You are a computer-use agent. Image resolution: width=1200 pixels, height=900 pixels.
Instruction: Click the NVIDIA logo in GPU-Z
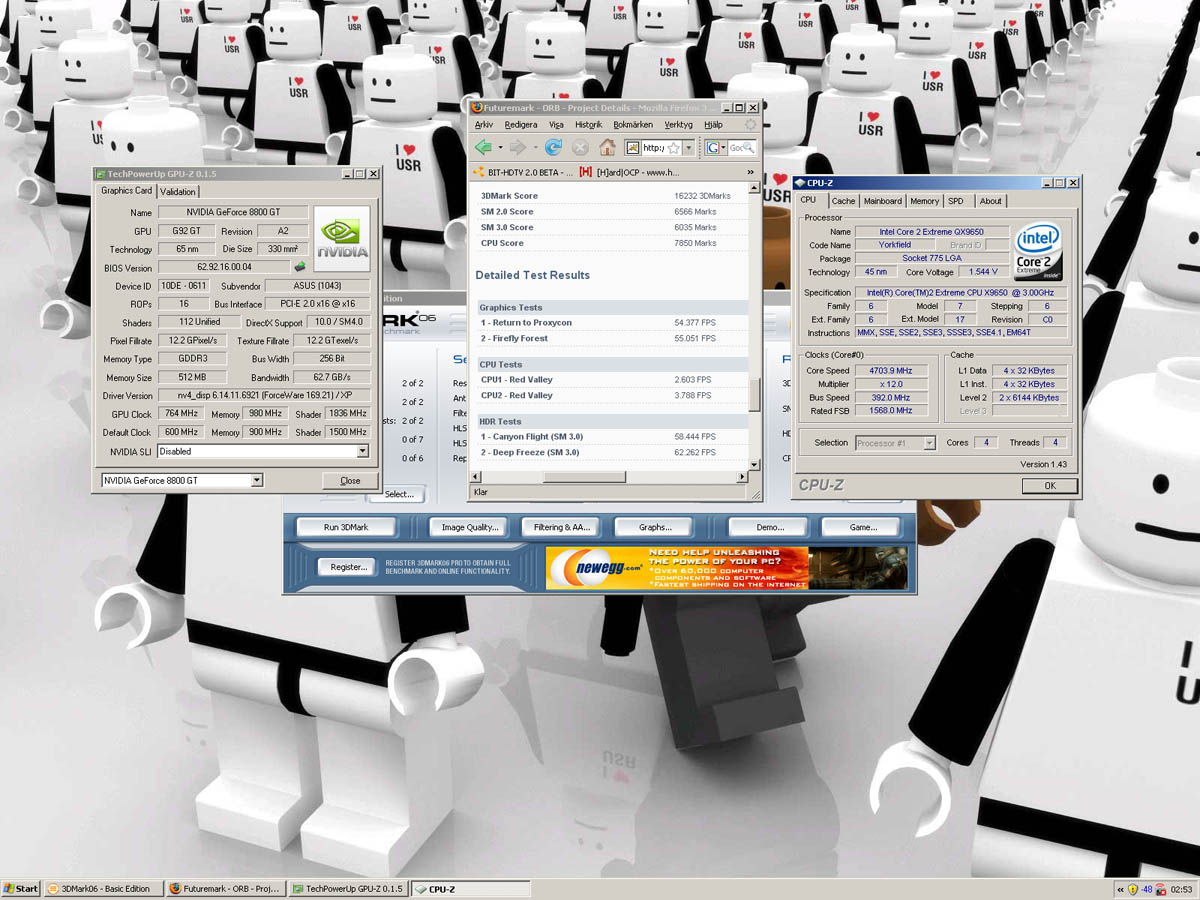pyautogui.click(x=343, y=239)
